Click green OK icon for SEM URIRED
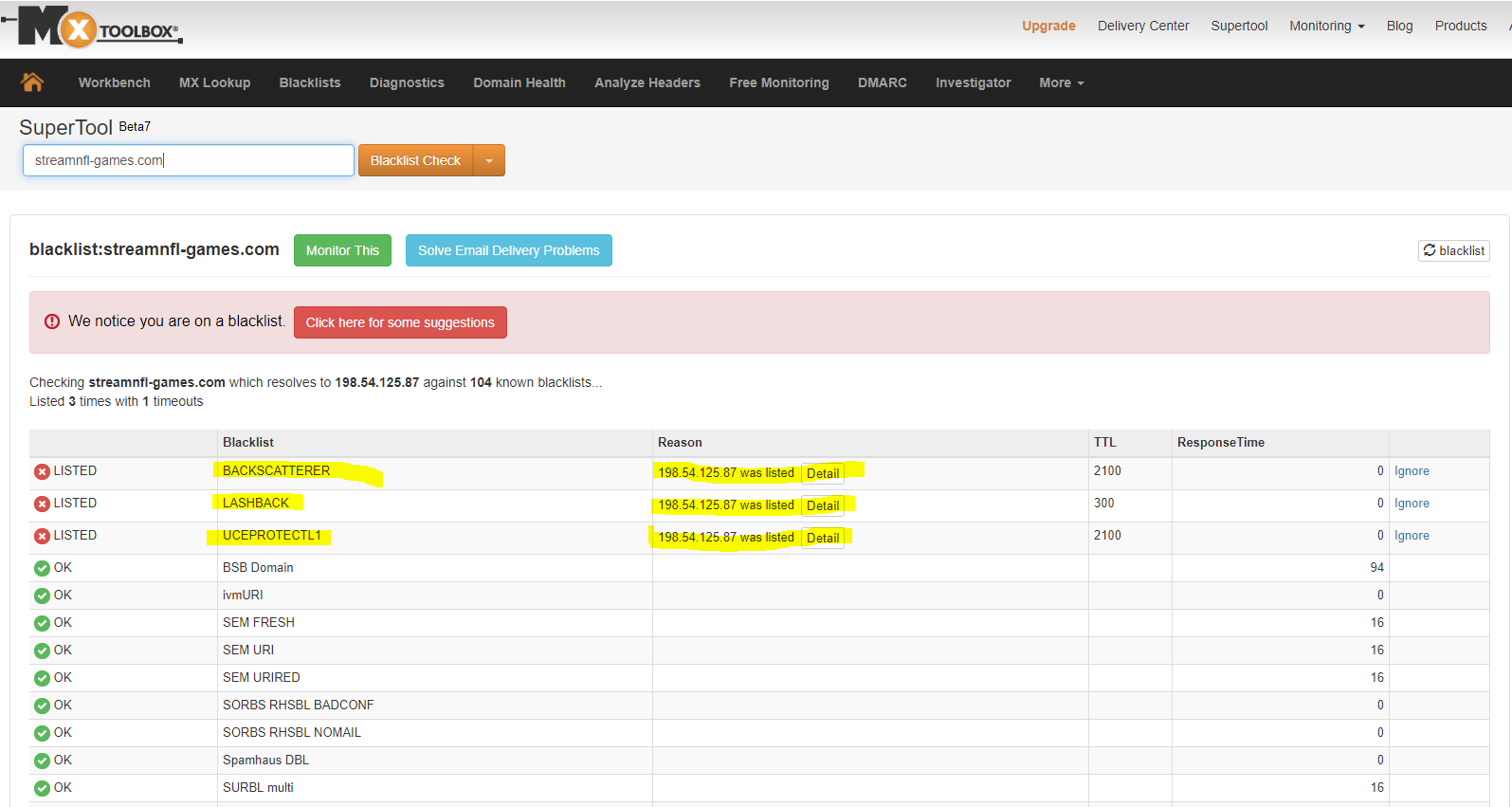 pos(42,678)
